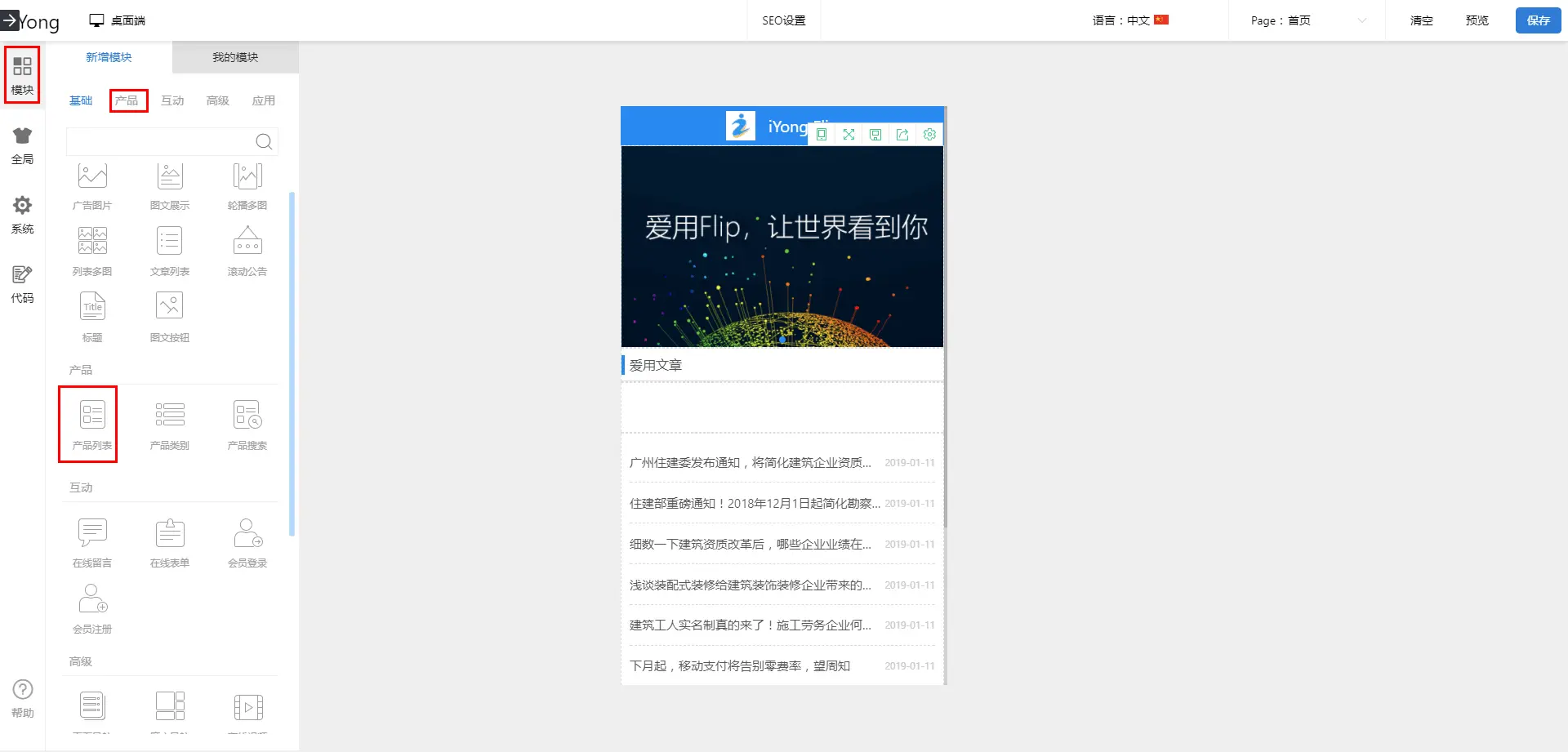Open the 模块 sidebar panel

point(22,75)
